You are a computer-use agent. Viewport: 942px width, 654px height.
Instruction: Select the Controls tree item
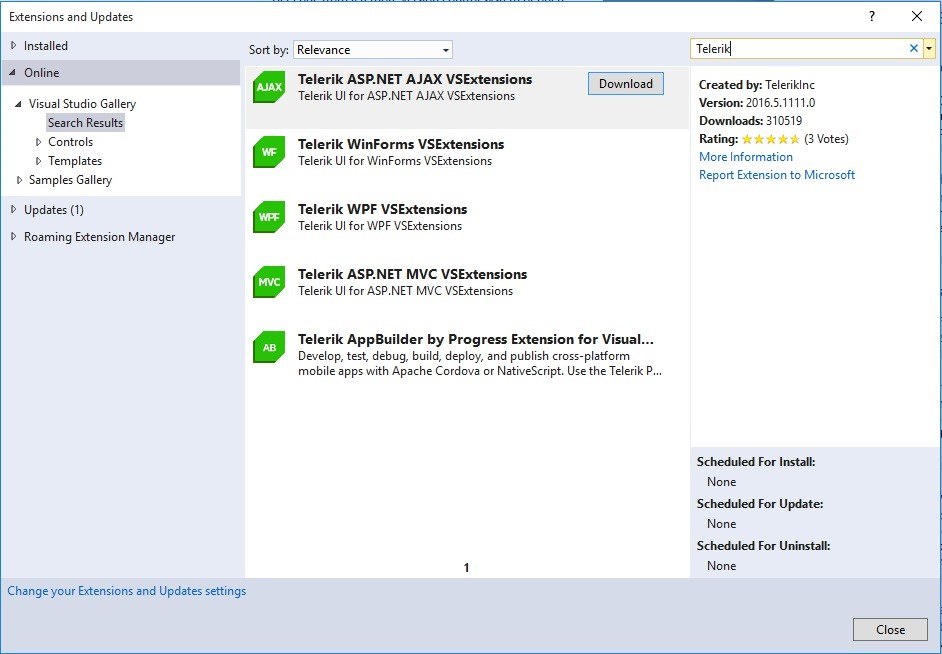tap(70, 142)
